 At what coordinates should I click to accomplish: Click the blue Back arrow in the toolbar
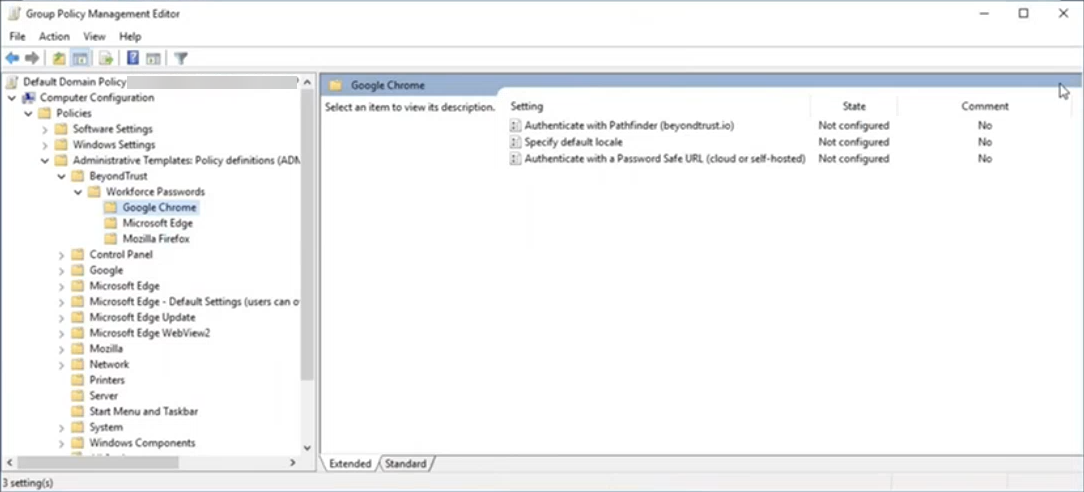(12, 58)
